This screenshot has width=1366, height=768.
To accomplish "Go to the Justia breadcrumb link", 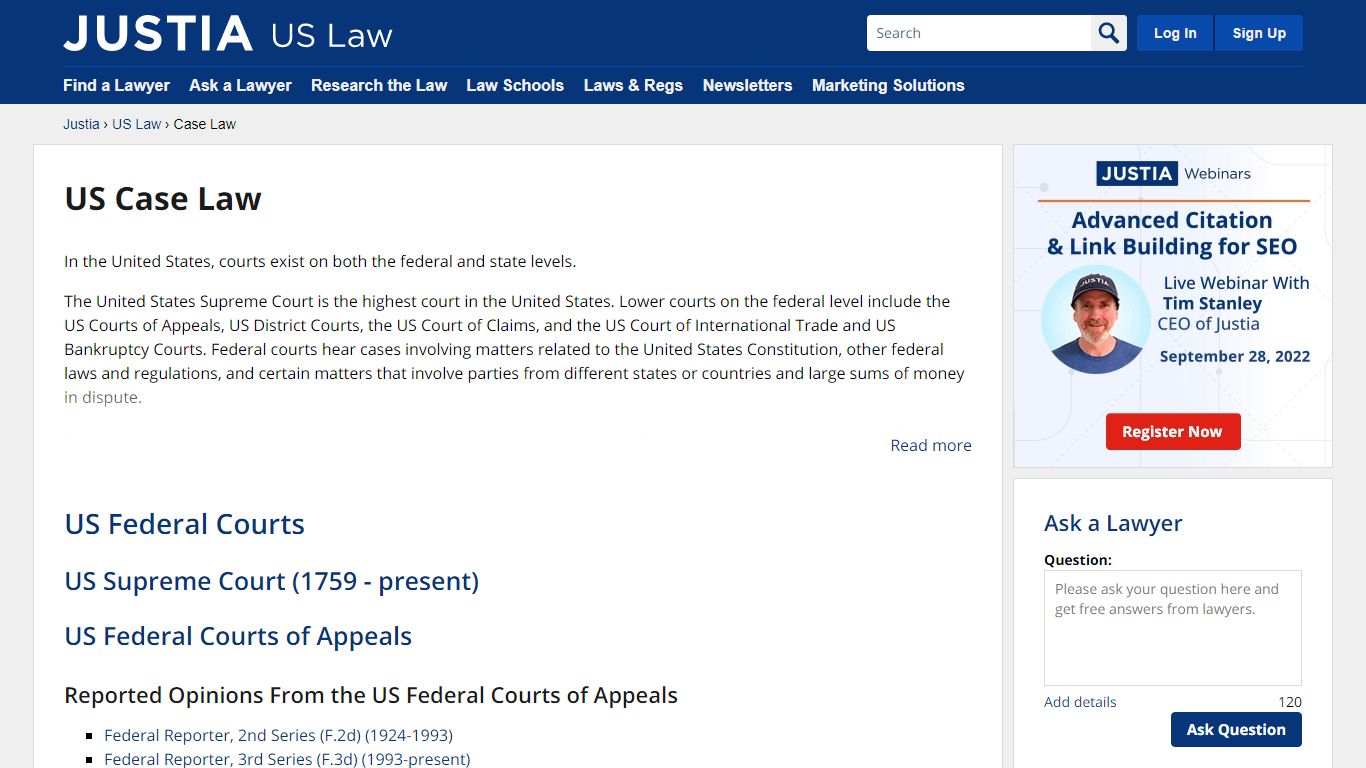I will tap(81, 124).
